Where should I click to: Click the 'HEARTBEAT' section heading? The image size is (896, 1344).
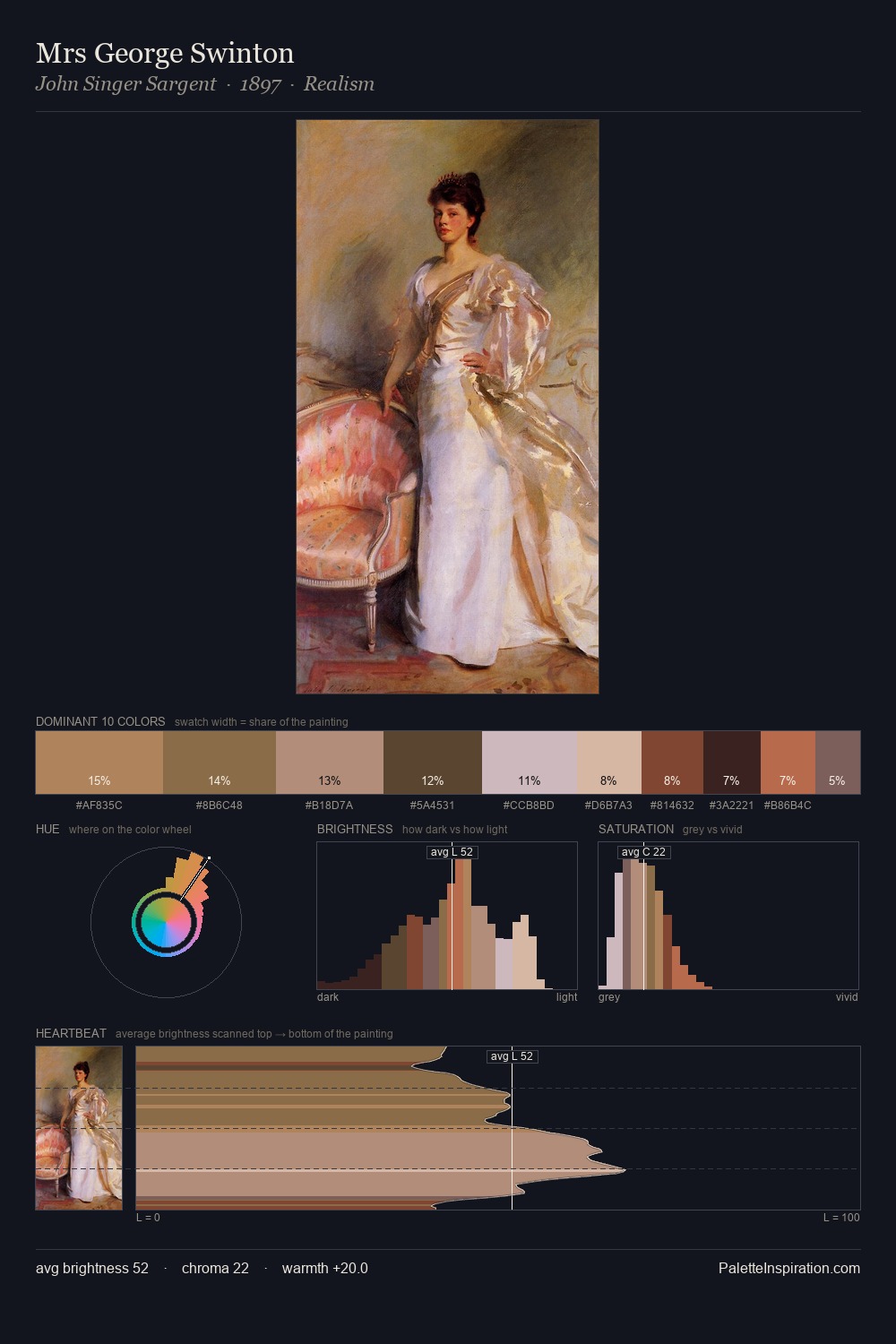pyautogui.click(x=71, y=1033)
